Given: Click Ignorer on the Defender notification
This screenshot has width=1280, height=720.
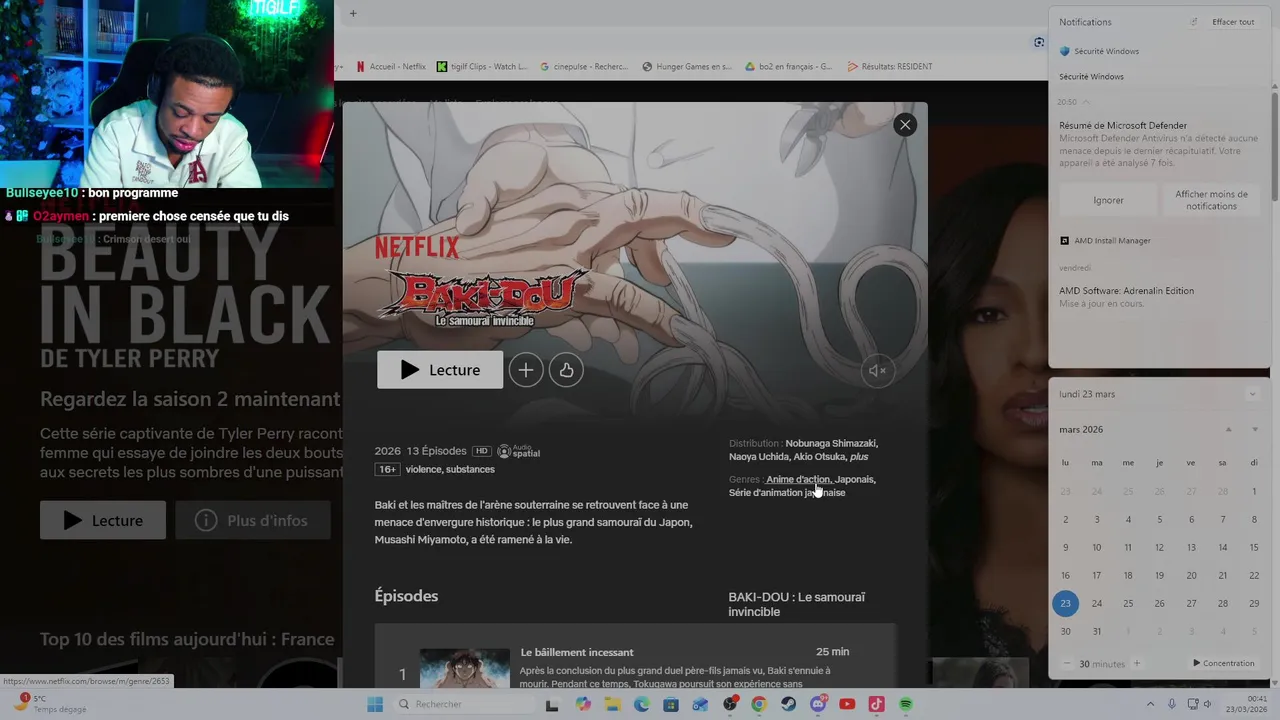Looking at the screenshot, I should pyautogui.click(x=1108, y=200).
